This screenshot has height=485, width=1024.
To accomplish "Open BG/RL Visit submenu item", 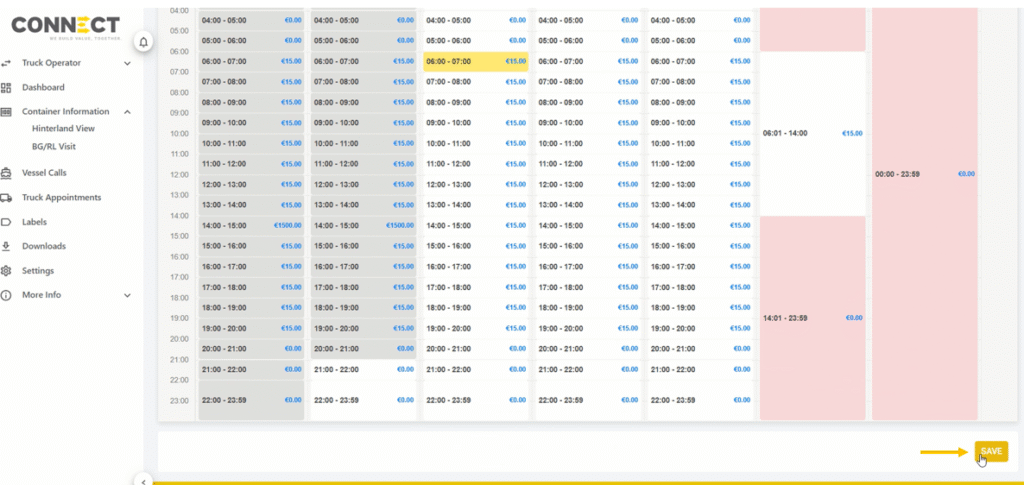I will [x=54, y=146].
